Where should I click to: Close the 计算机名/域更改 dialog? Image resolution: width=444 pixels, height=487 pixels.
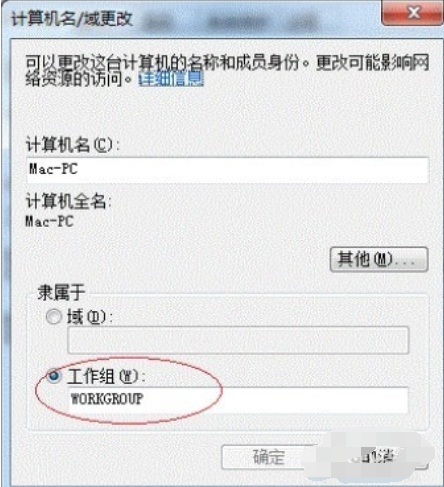pyautogui.click(x=413, y=13)
